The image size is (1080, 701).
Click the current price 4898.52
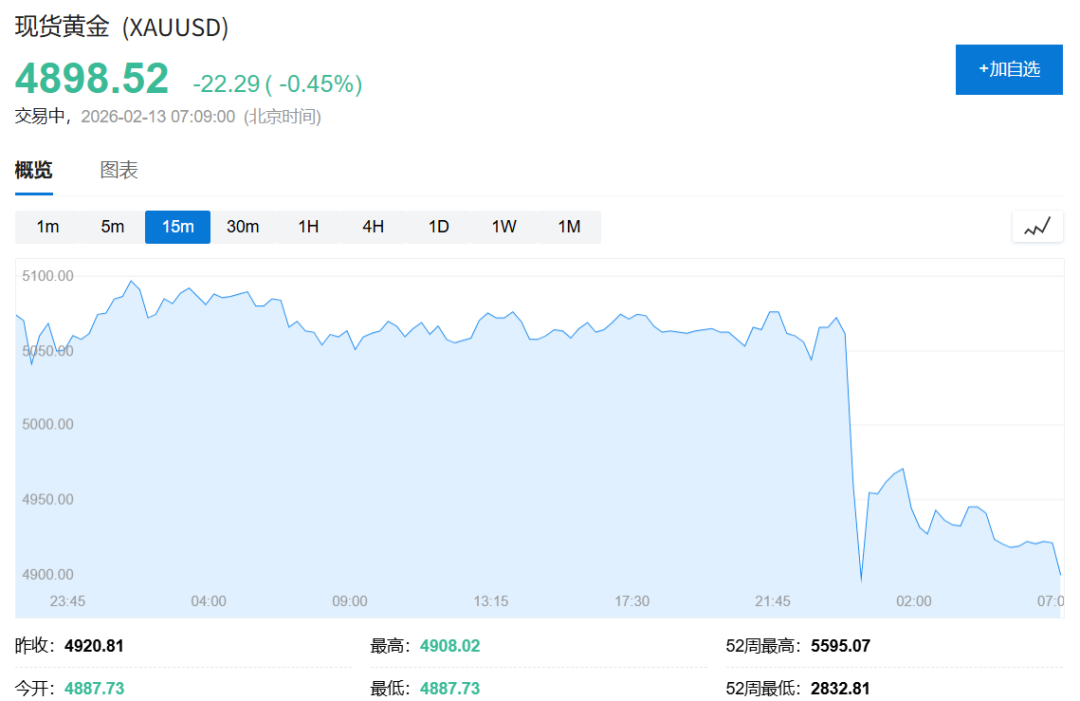tap(92, 79)
